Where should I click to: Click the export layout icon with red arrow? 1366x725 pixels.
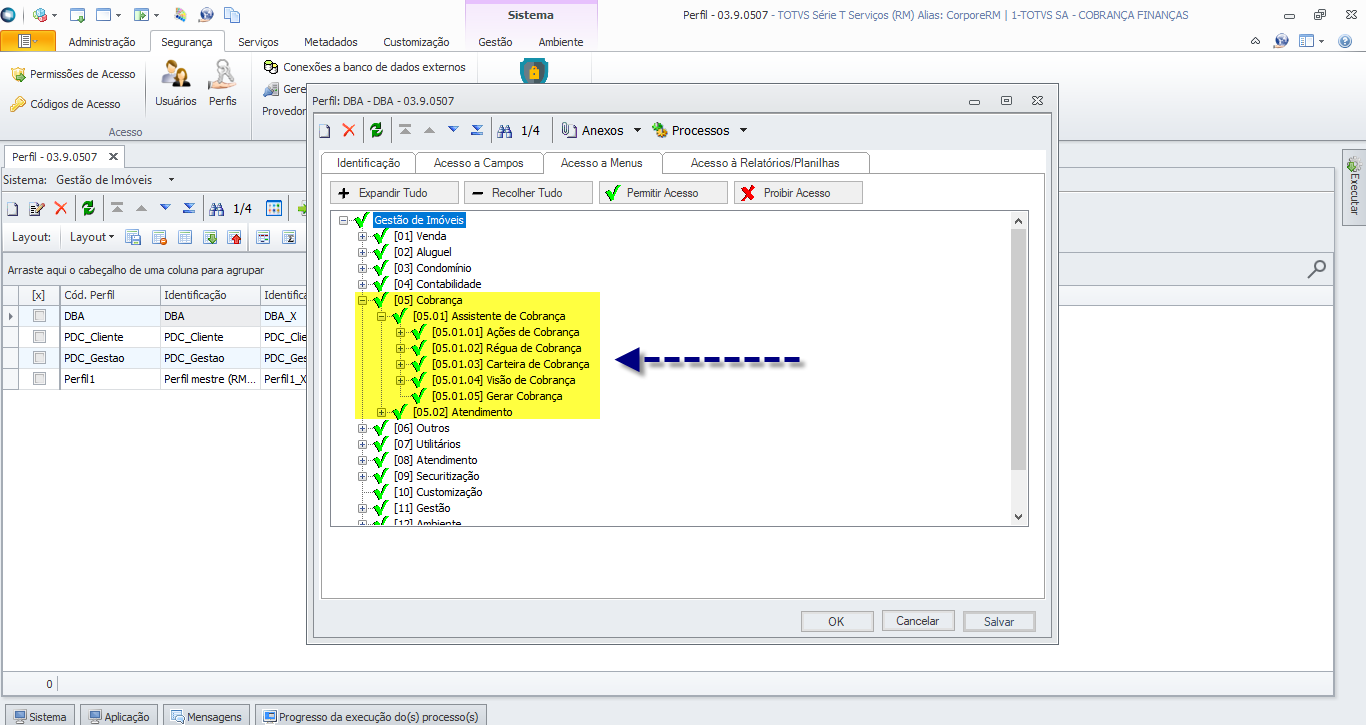235,237
